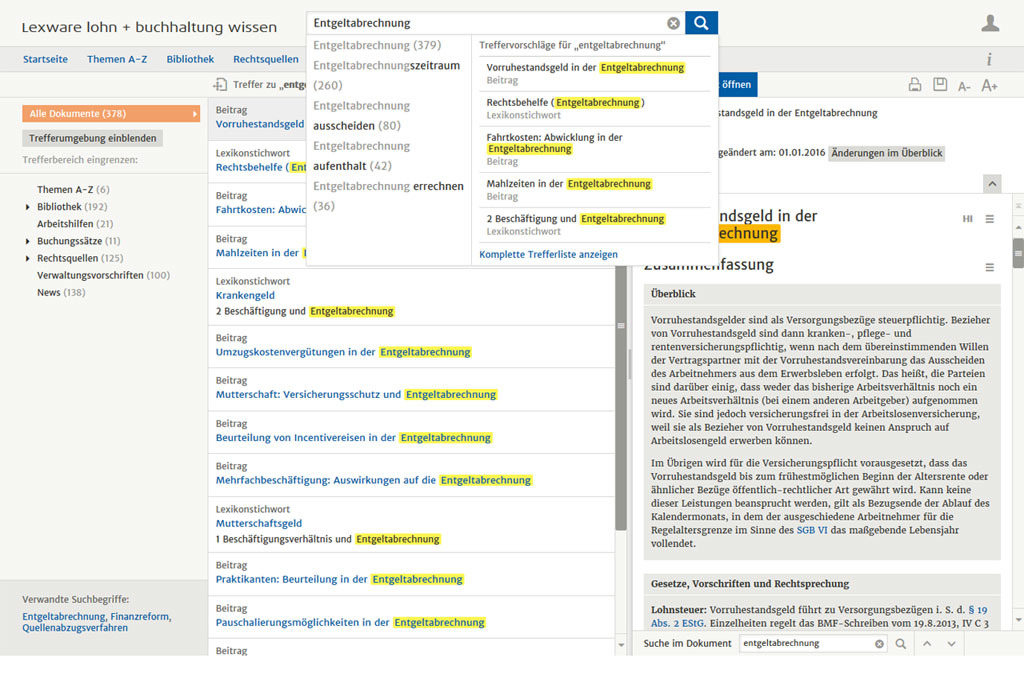The height and width of the screenshot is (678, 1024).
Task: Open the user profile icon
Action: point(990,24)
